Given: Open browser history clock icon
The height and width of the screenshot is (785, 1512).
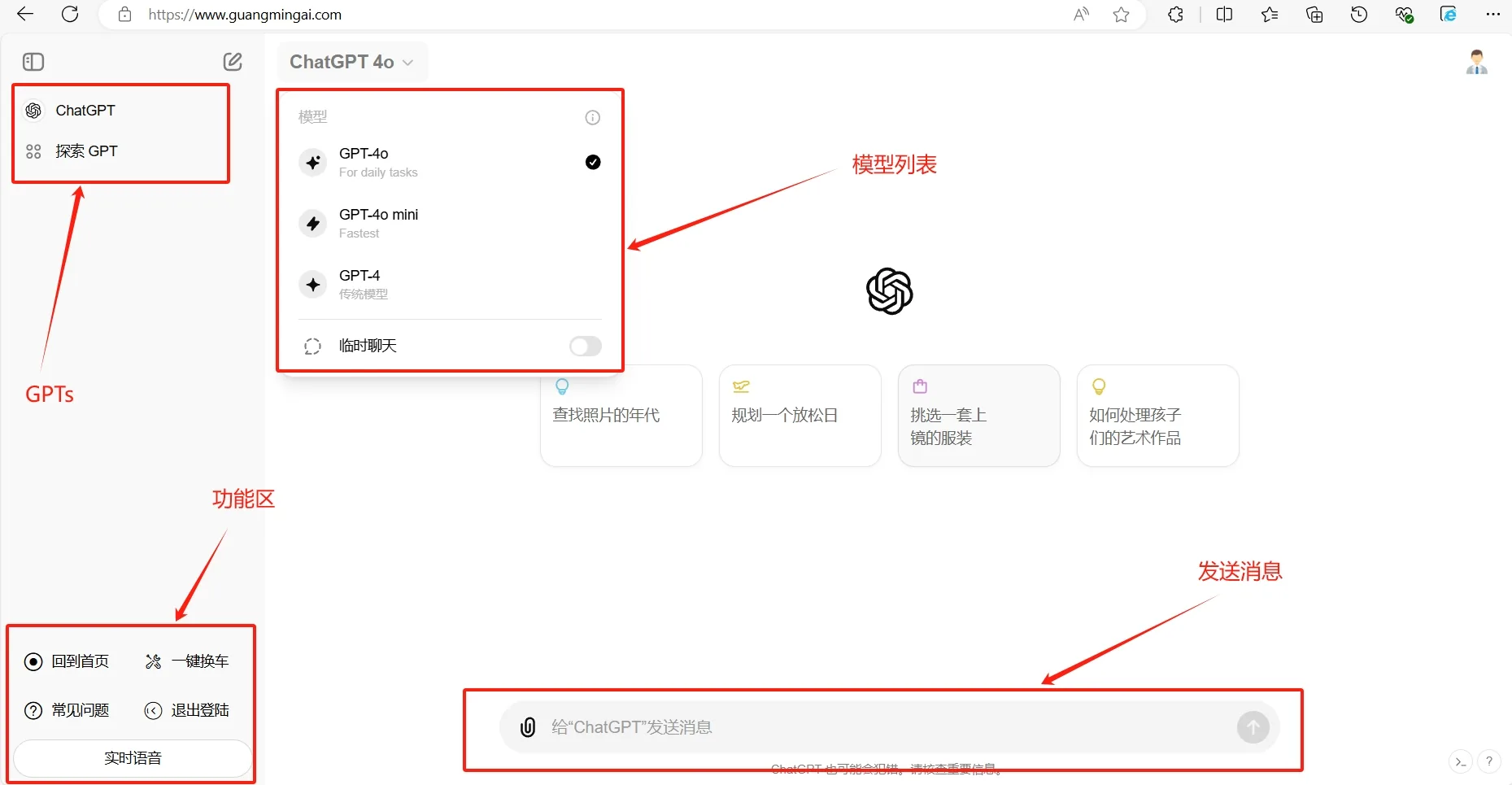Looking at the screenshot, I should [1359, 15].
